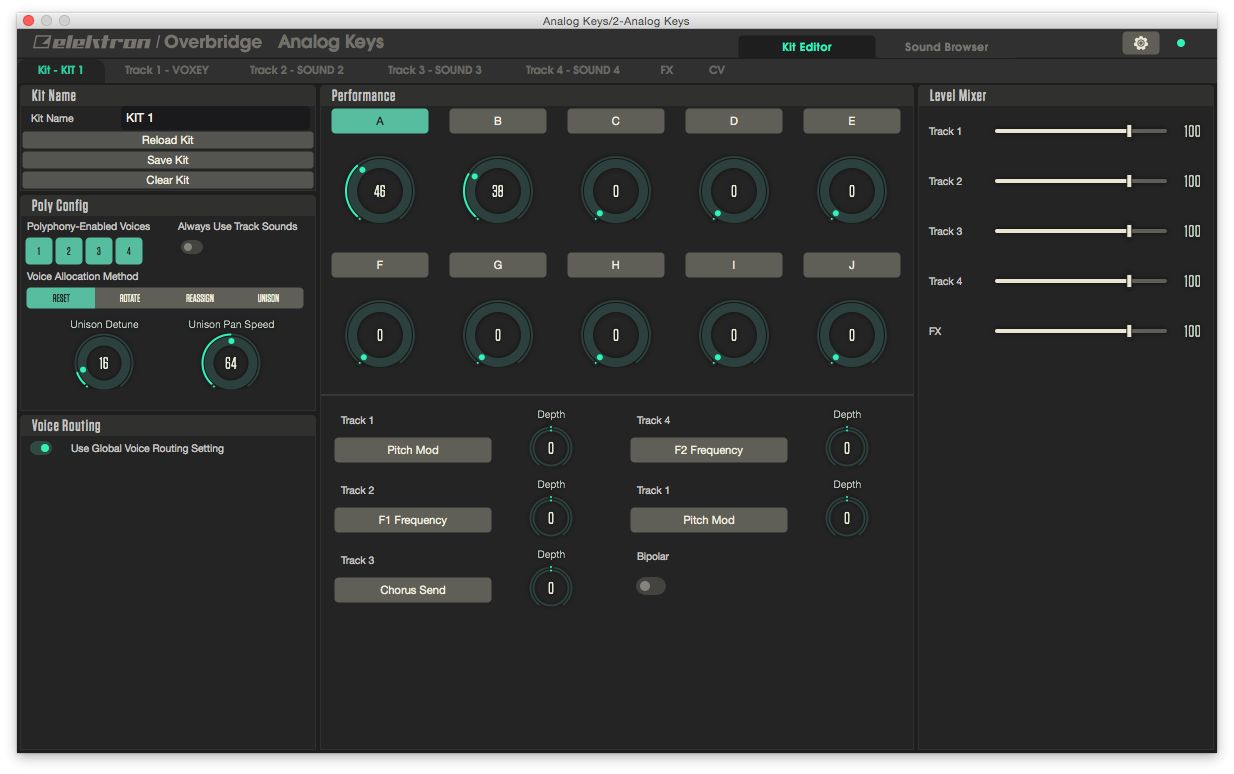This screenshot has height=774, width=1234.
Task: Switch to Kit Editor tab
Action: coord(806,46)
